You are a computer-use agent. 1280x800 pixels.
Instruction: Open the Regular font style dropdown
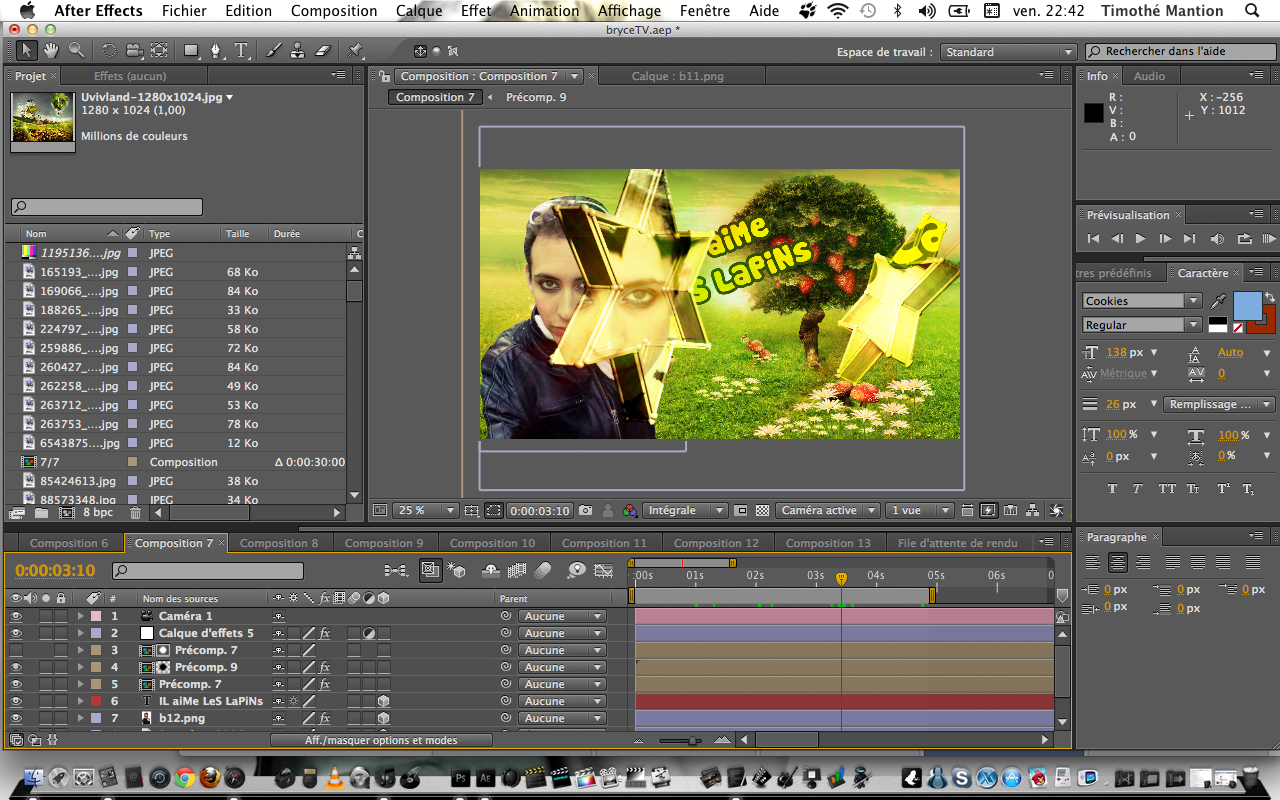pos(1142,325)
